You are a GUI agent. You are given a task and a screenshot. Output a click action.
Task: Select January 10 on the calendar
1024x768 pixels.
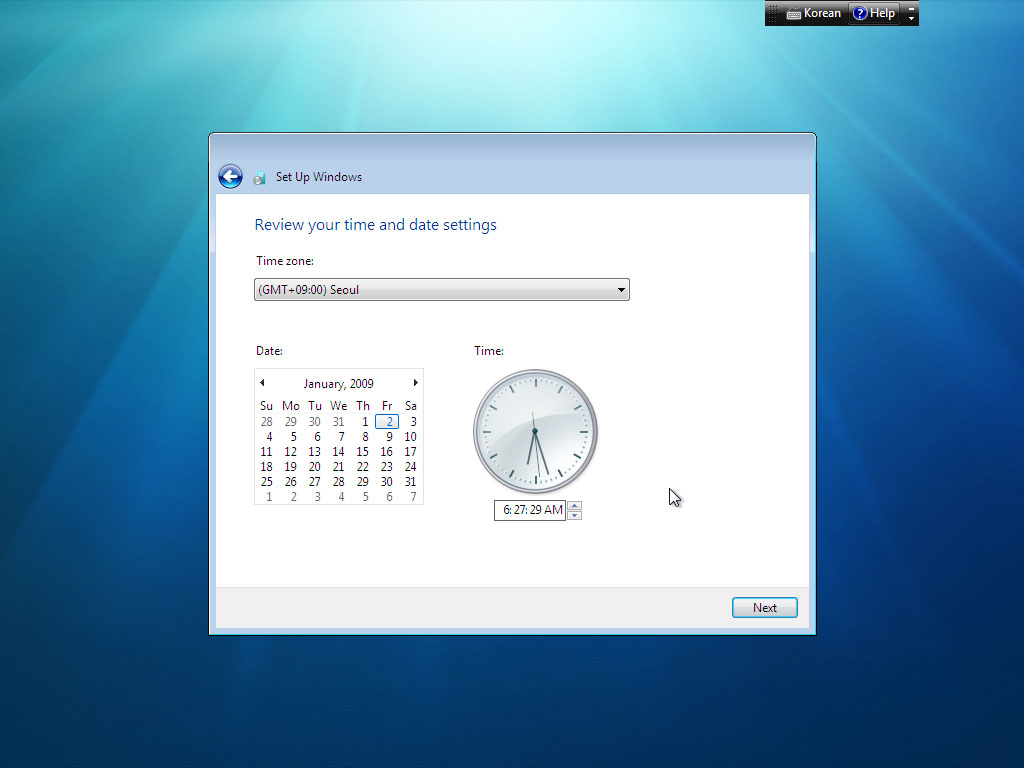(x=410, y=437)
